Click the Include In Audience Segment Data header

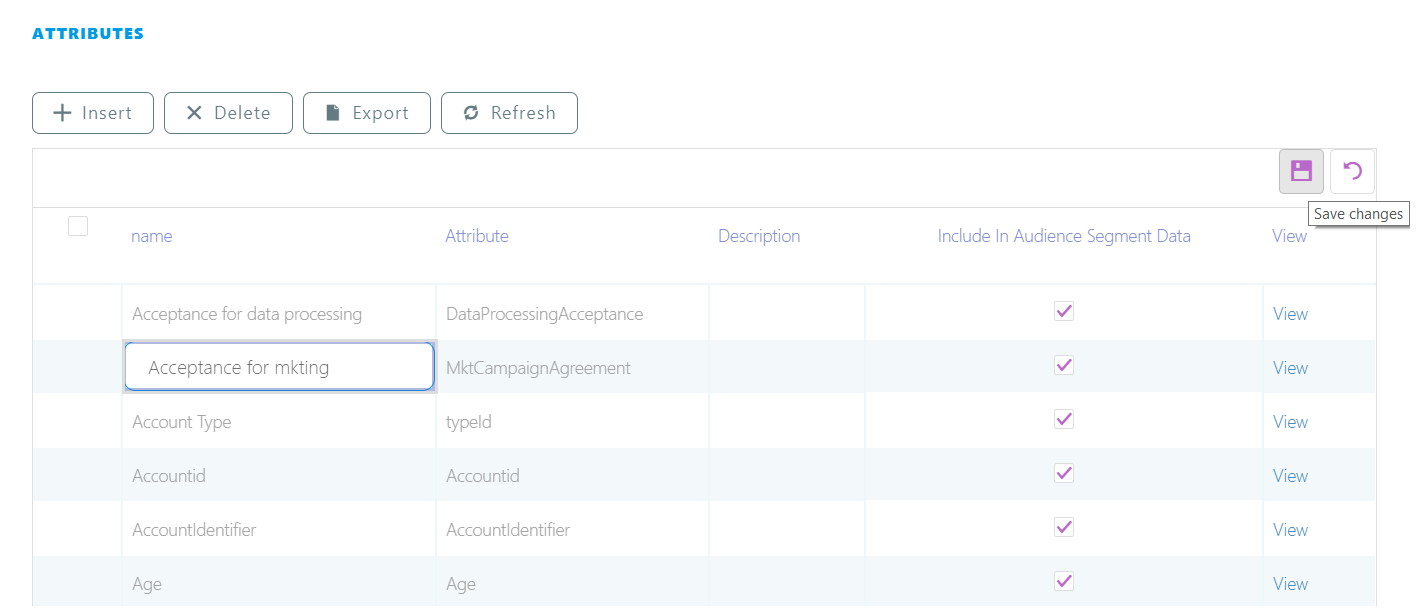click(1064, 236)
